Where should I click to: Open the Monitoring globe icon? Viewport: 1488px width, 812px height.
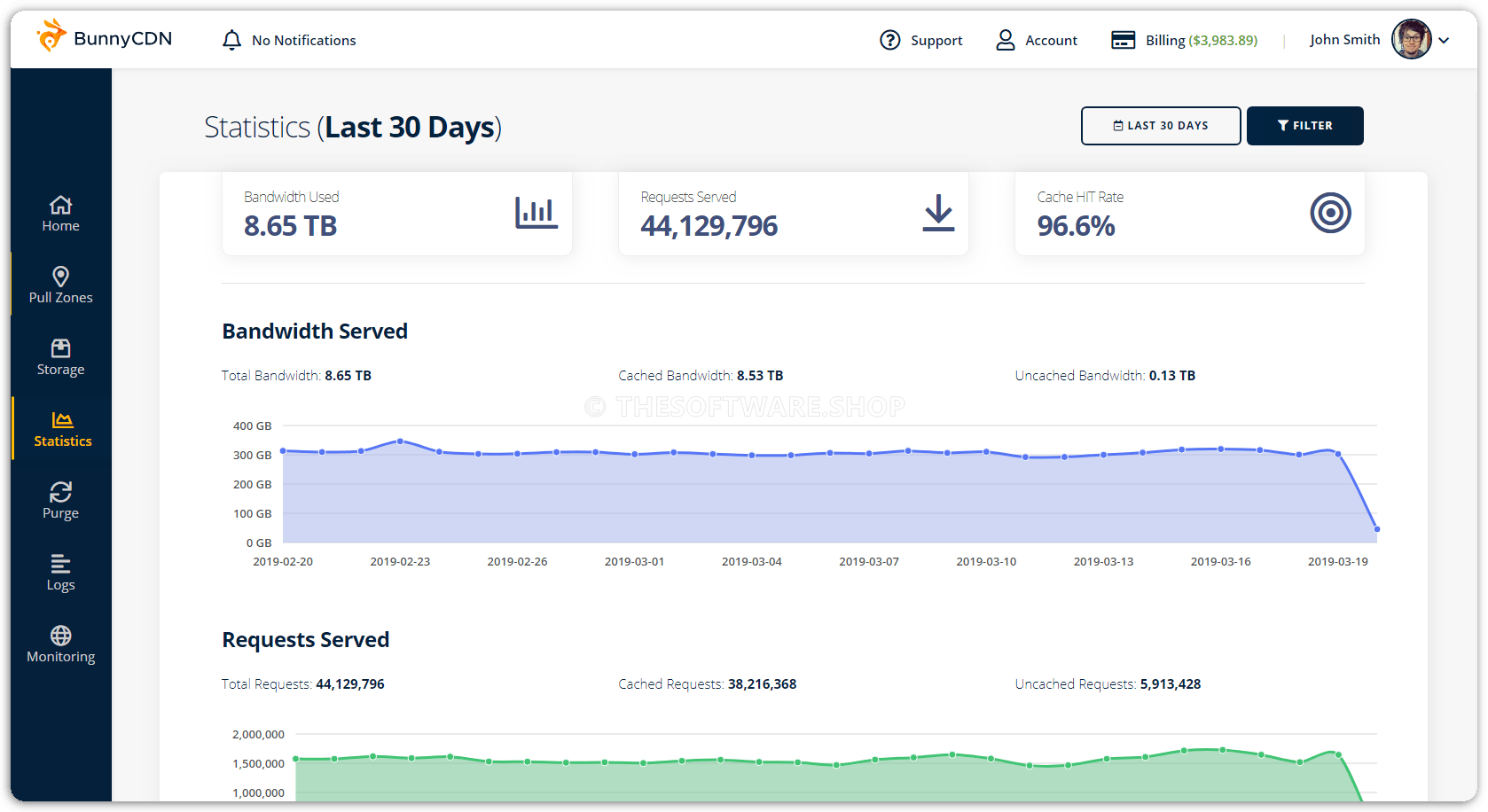coord(59,635)
